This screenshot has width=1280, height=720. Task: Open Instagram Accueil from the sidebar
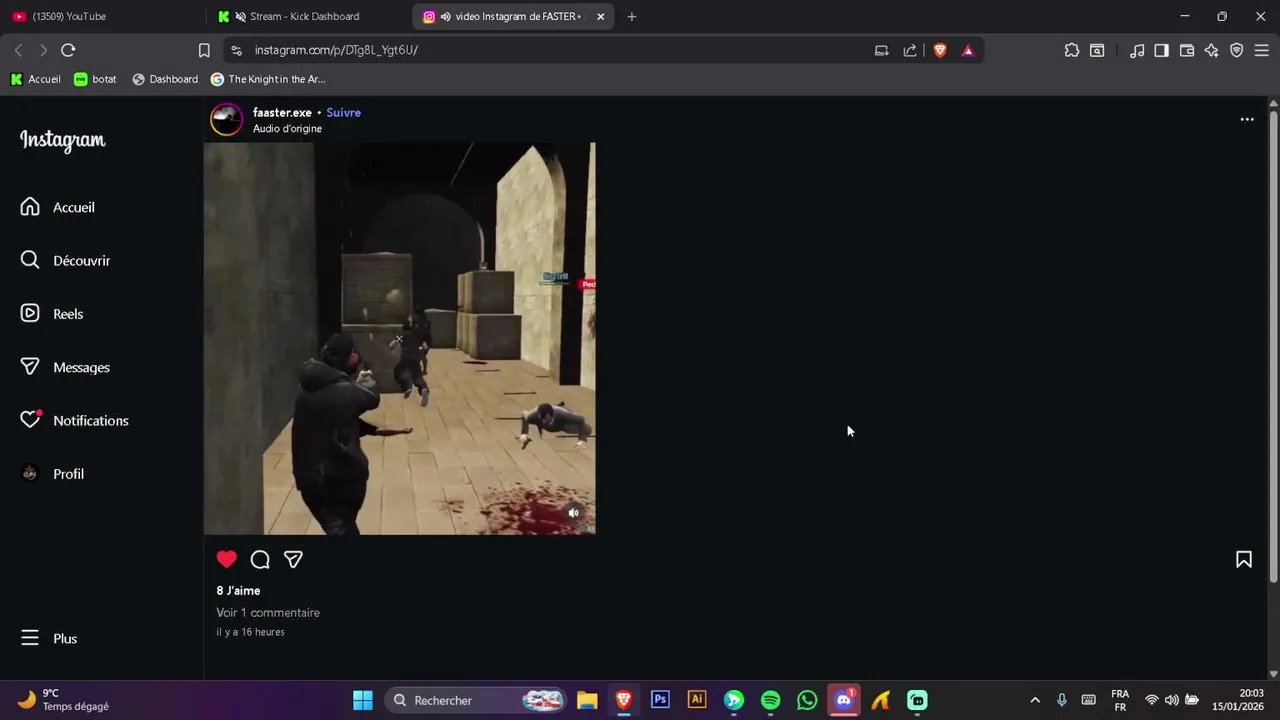coord(57,207)
